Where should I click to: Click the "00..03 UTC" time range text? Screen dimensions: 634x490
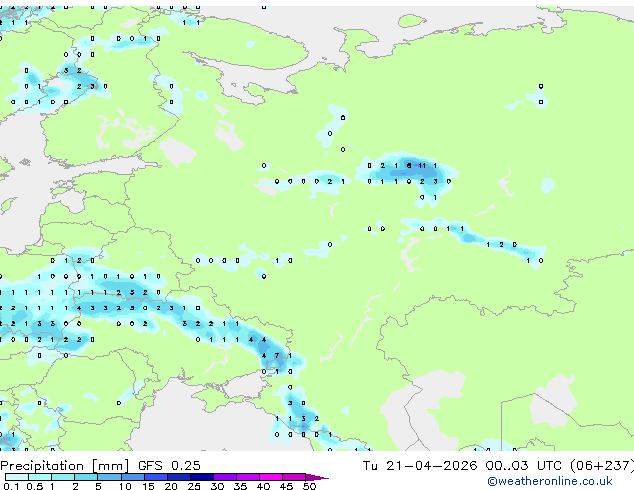[x=523, y=466]
